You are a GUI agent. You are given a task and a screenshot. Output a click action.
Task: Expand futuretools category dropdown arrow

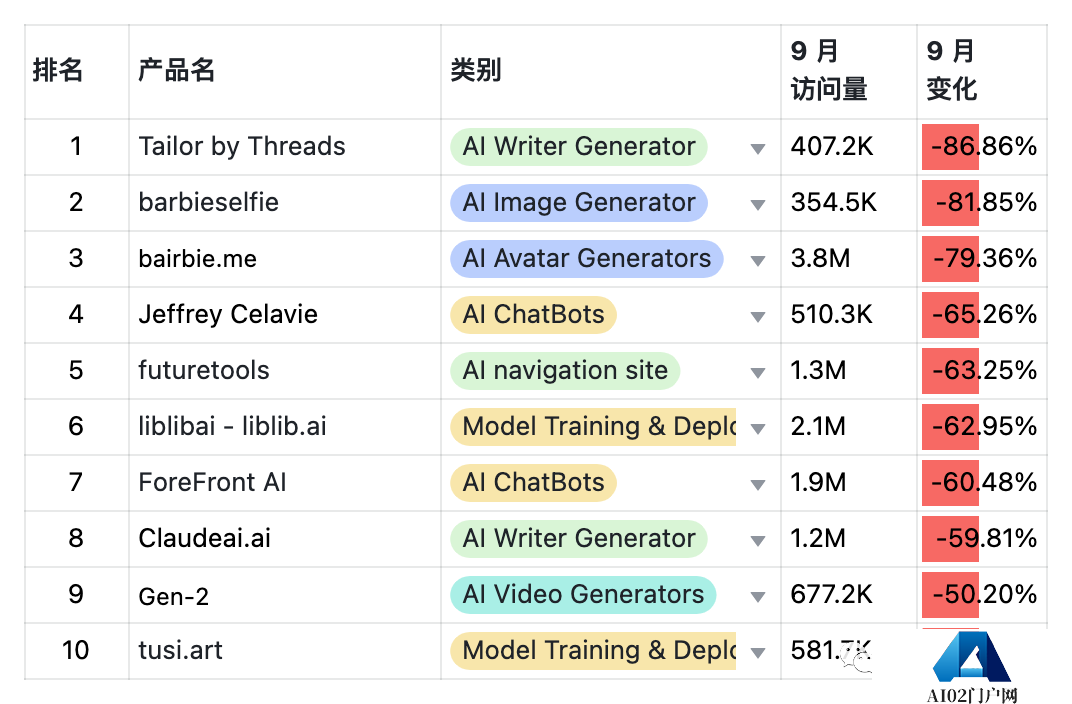757,373
